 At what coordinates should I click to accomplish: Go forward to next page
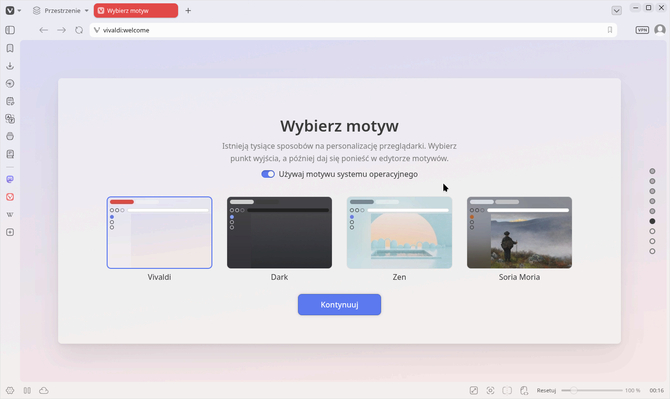[x=62, y=30]
